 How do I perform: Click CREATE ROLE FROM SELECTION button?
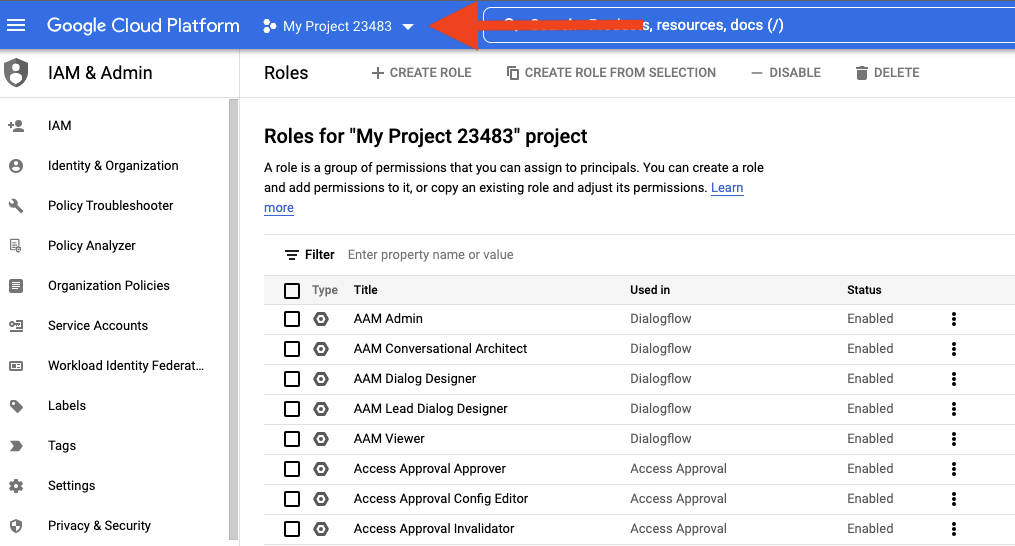[x=611, y=73]
